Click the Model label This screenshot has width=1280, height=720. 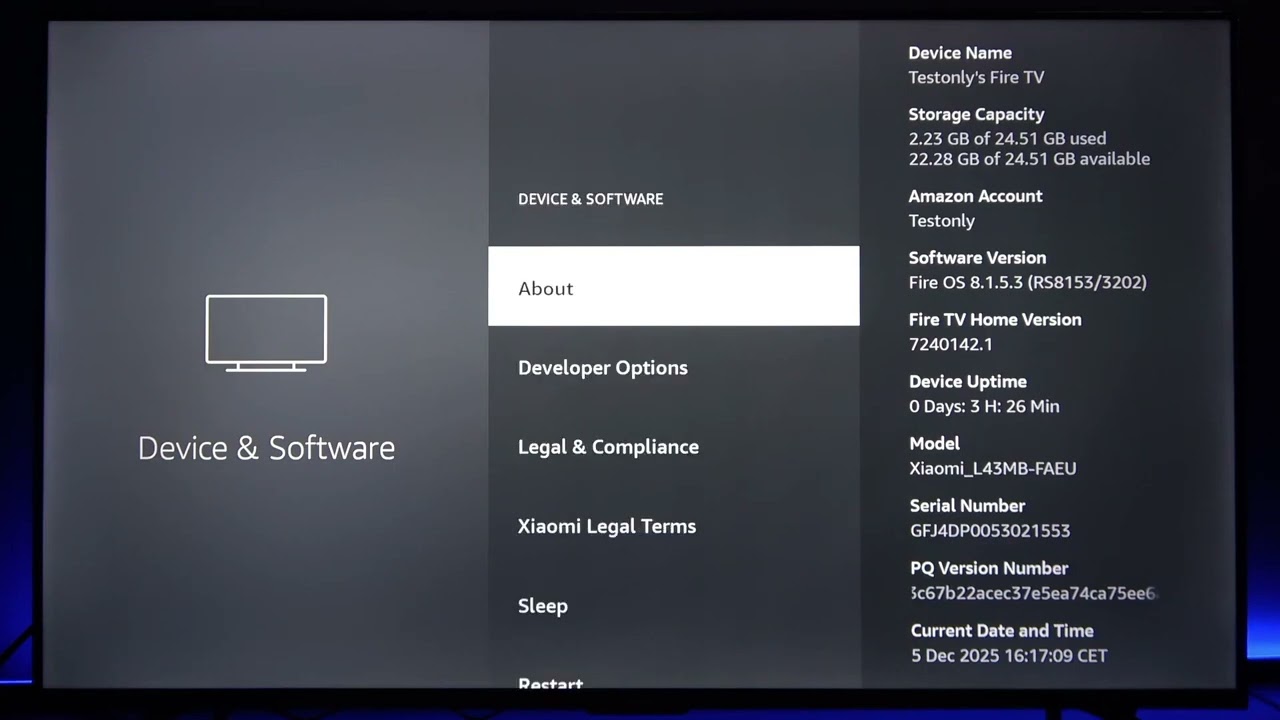pos(934,444)
